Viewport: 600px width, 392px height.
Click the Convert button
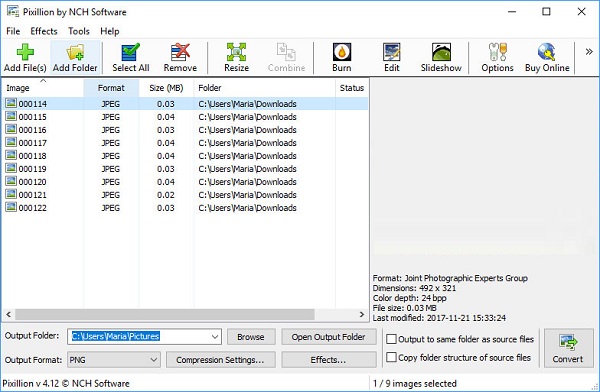[568, 348]
